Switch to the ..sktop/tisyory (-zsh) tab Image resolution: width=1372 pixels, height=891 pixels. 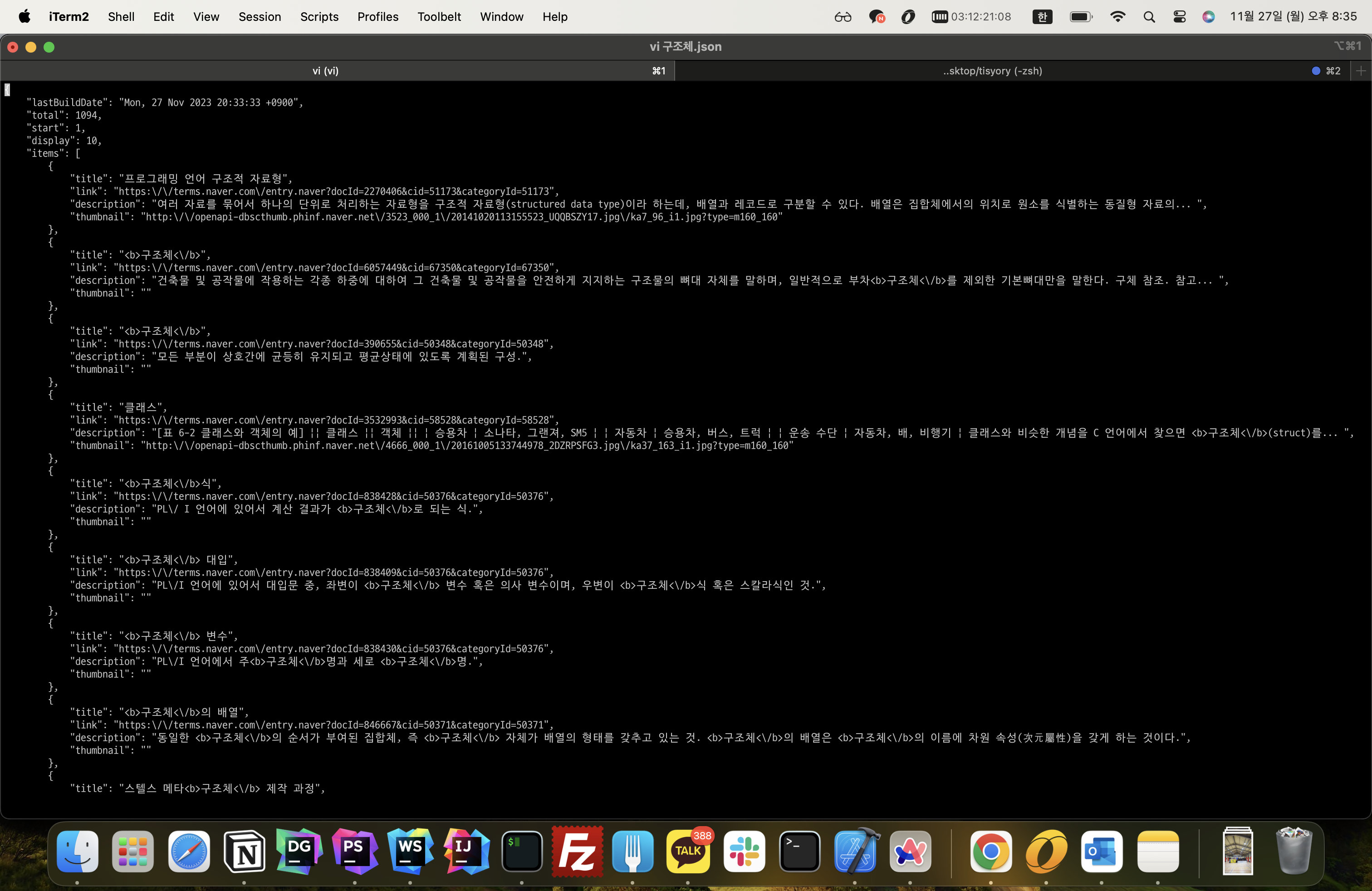991,71
